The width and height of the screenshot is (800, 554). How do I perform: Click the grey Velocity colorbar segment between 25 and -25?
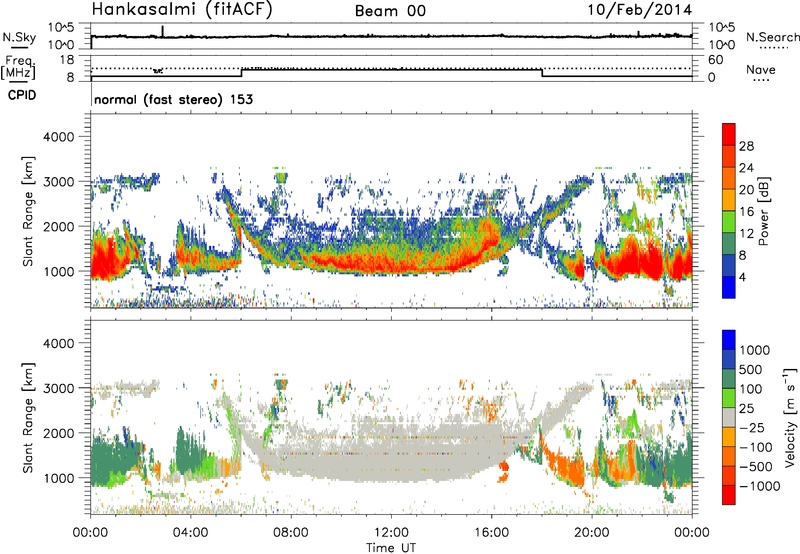point(729,417)
